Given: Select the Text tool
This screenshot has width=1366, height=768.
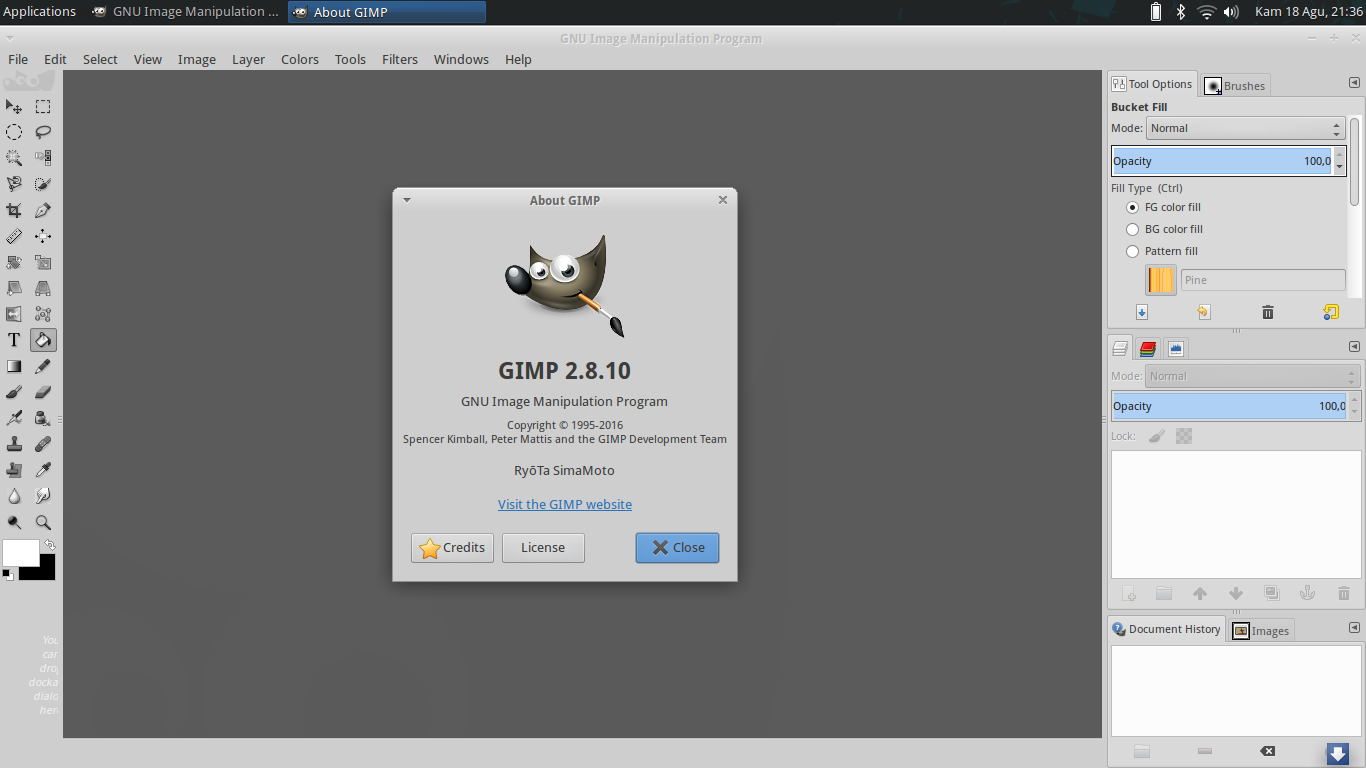Looking at the screenshot, I should pyautogui.click(x=14, y=340).
